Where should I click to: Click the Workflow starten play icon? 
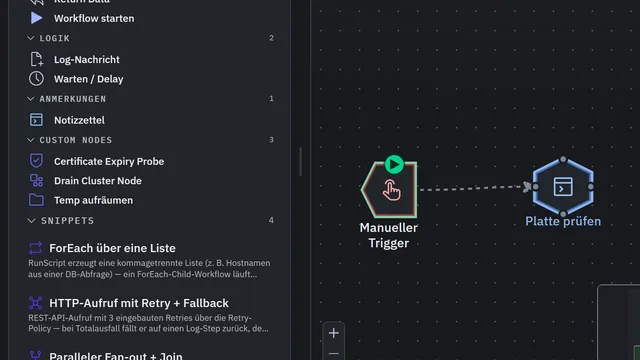tap(36, 18)
